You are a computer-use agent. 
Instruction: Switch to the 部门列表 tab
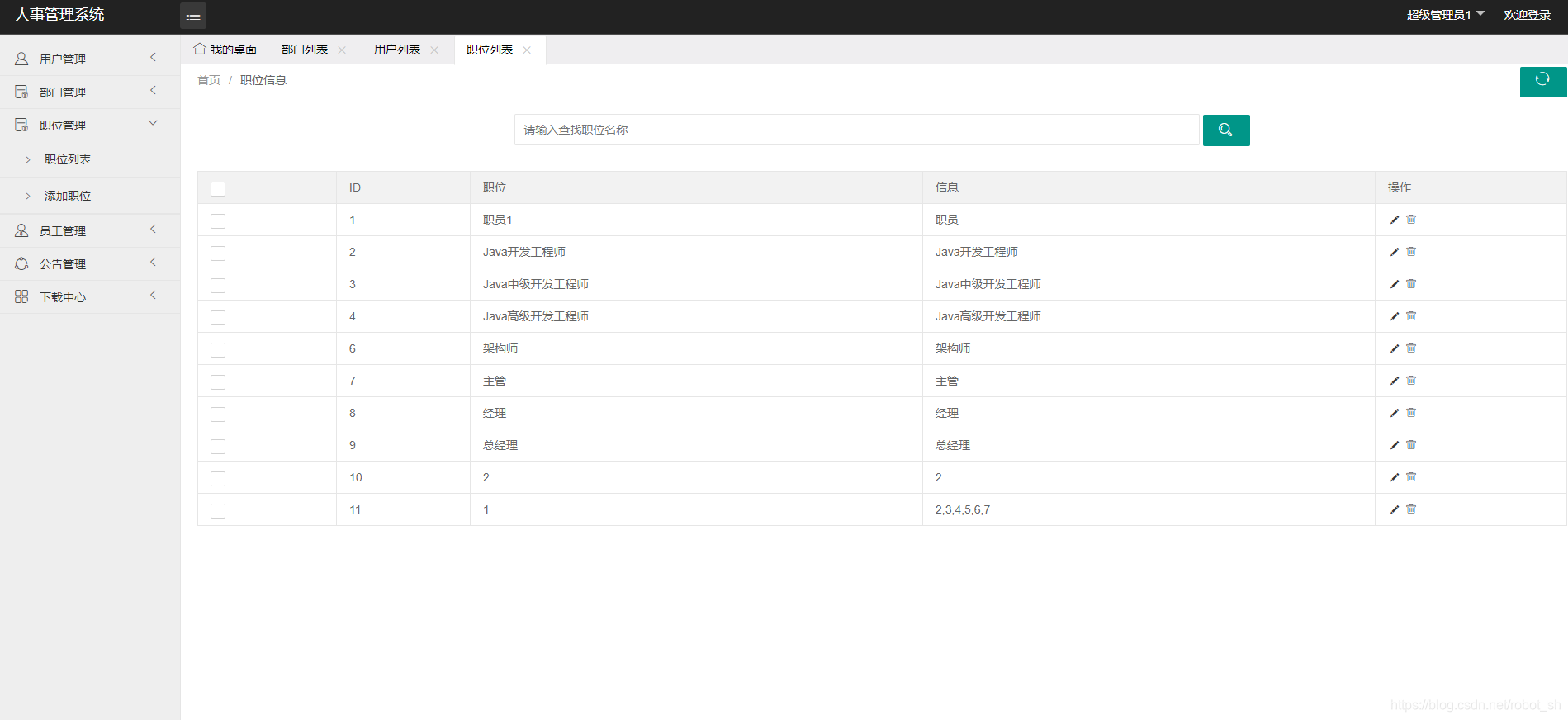click(305, 50)
